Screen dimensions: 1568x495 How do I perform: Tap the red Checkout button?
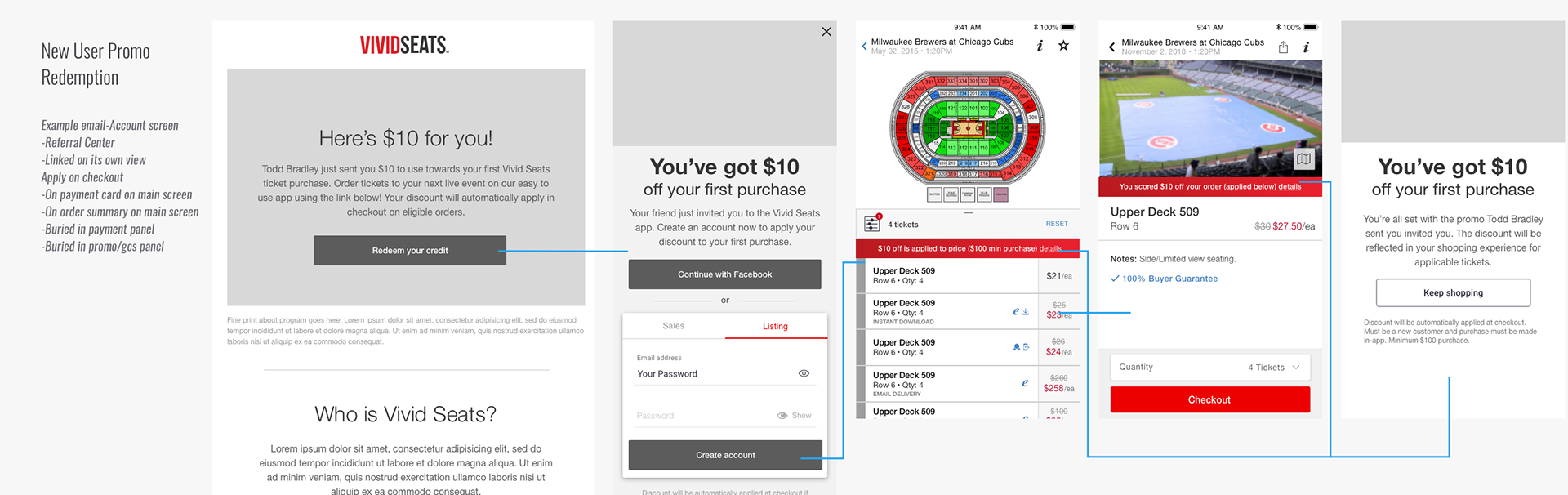[1209, 399]
